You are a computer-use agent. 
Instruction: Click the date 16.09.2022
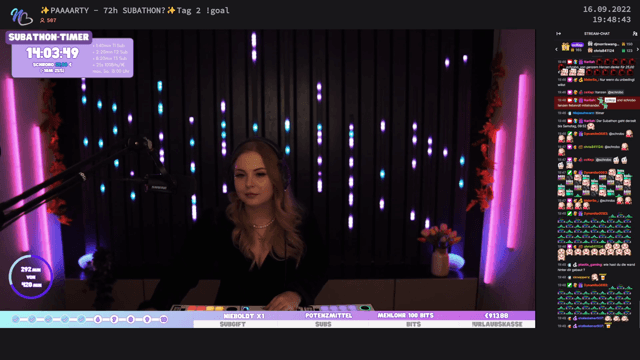click(x=607, y=9)
